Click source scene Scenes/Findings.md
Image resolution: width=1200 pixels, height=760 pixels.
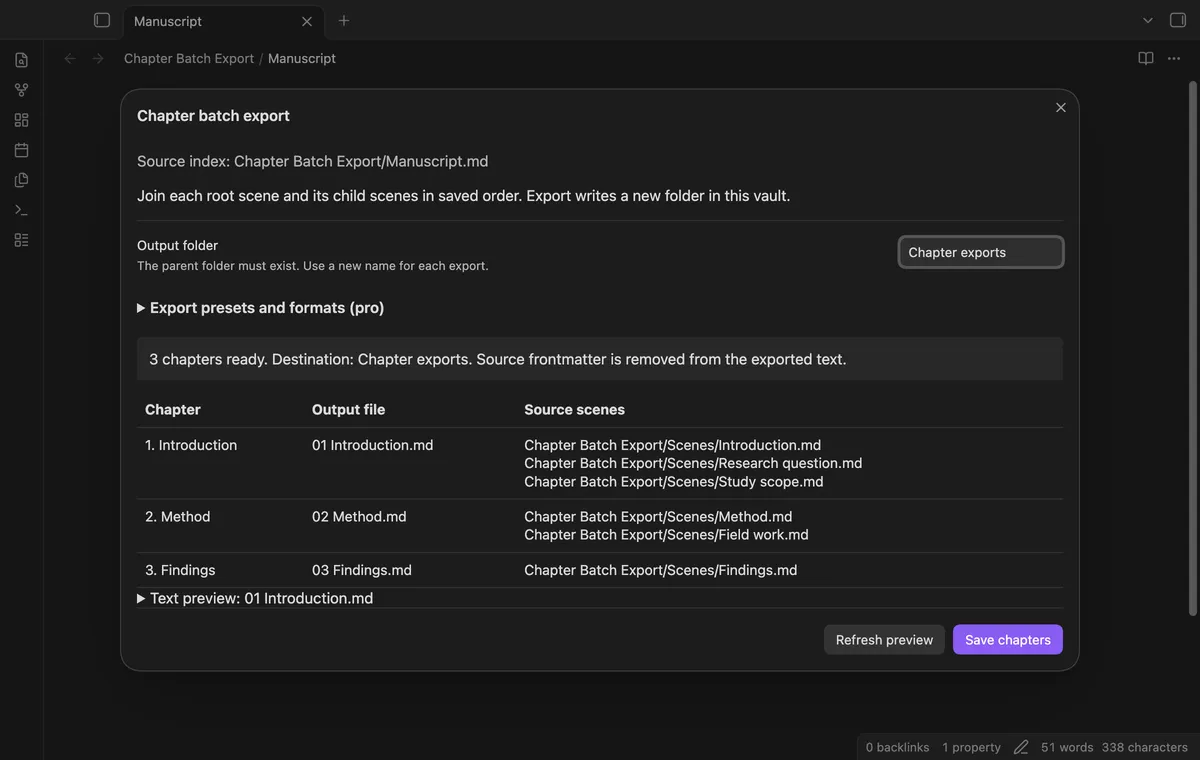tap(661, 570)
